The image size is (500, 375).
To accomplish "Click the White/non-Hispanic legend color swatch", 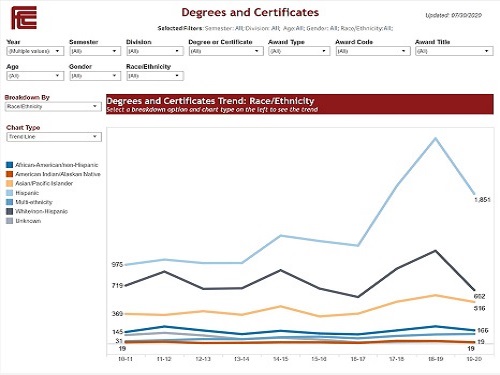I will tap(9, 211).
